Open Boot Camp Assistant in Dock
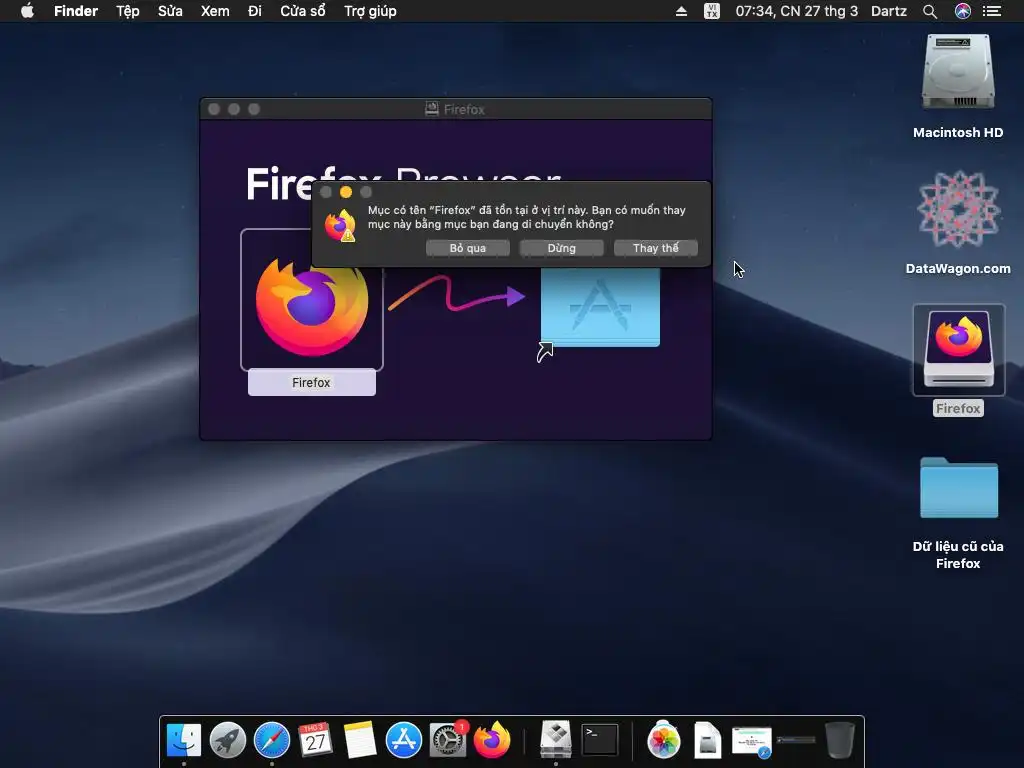The width and height of the screenshot is (1024, 768). point(556,740)
